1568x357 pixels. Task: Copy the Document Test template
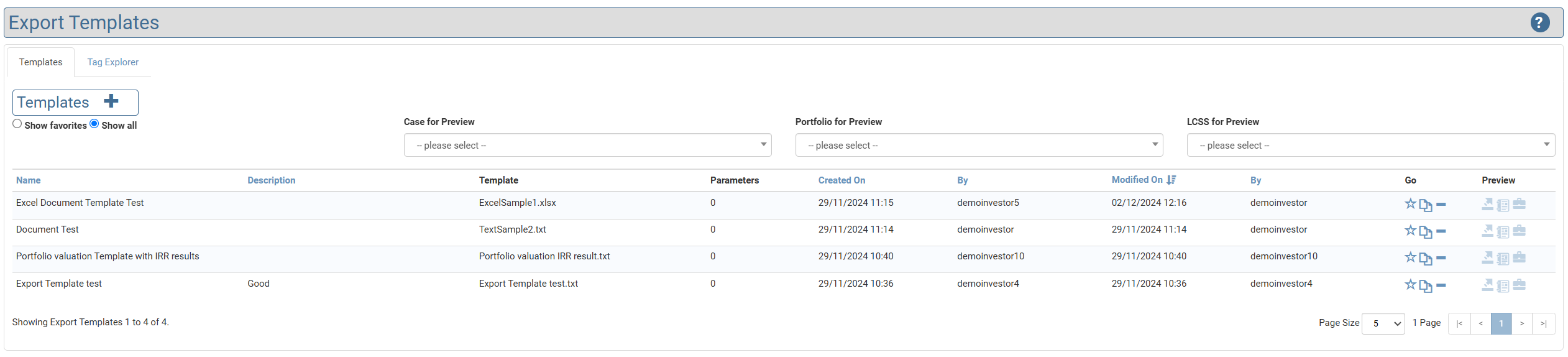coord(1425,232)
